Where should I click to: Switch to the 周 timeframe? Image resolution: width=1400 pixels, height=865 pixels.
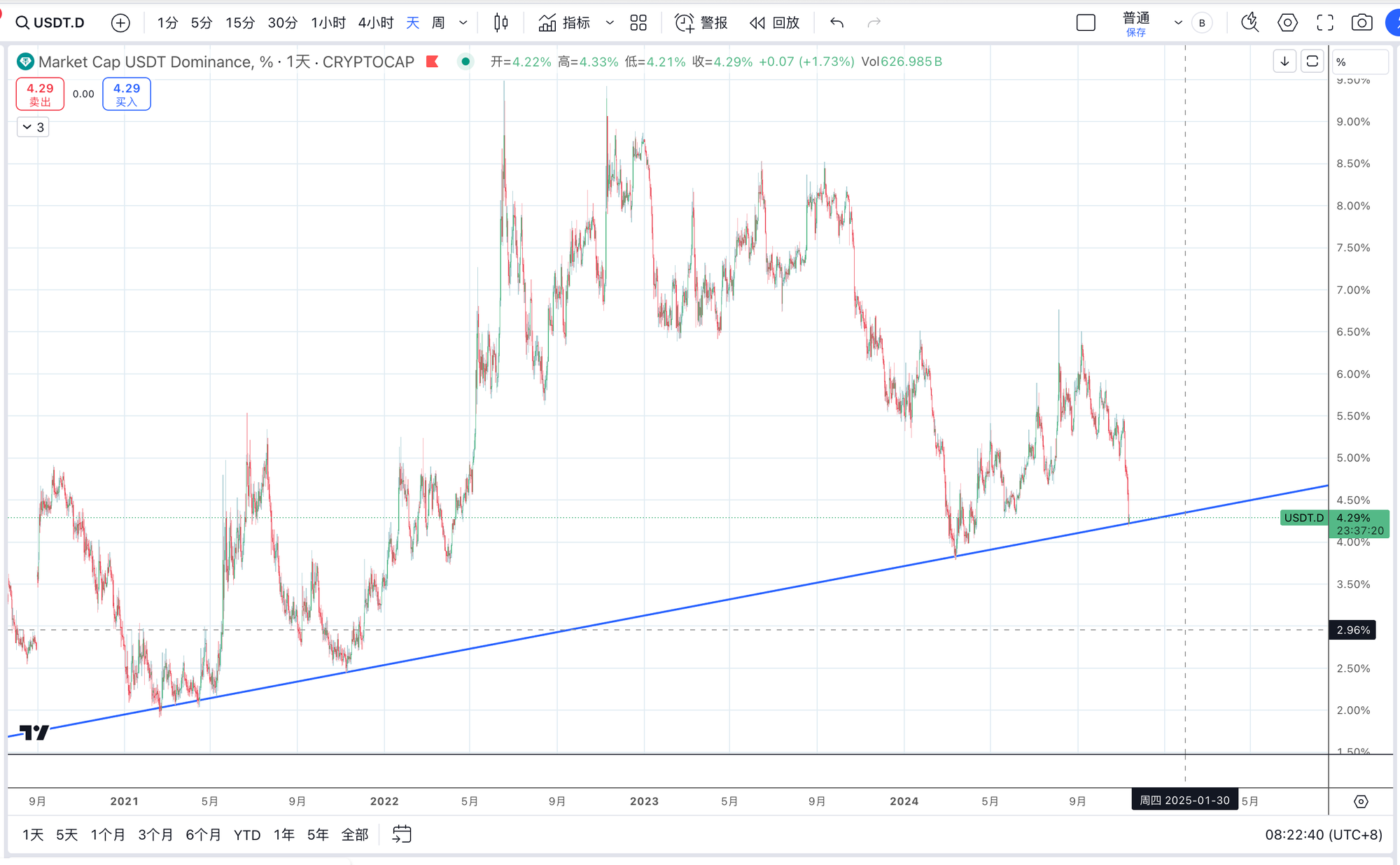(438, 23)
